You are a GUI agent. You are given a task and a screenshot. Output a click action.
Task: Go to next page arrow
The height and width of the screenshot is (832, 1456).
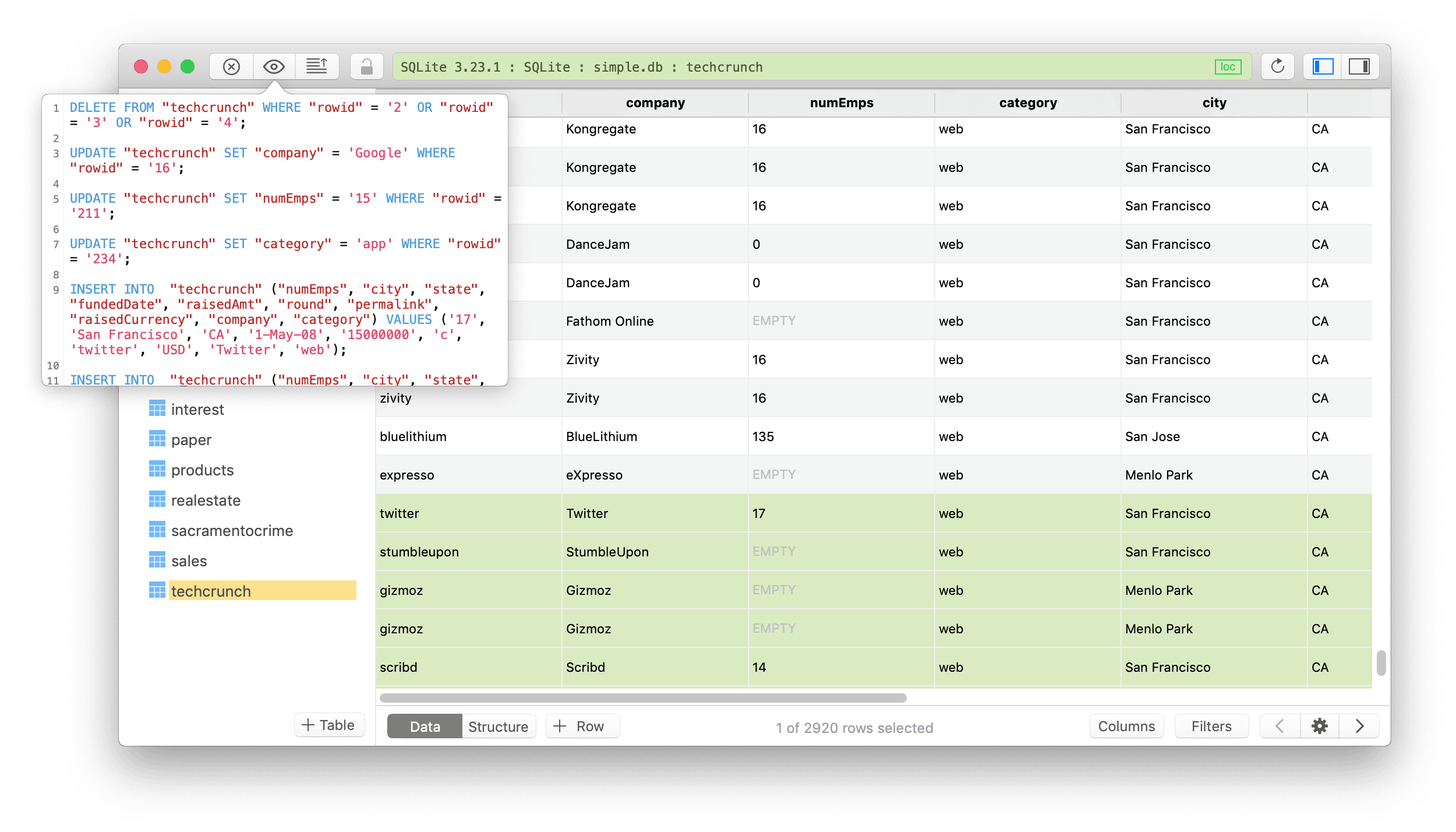point(1359,726)
